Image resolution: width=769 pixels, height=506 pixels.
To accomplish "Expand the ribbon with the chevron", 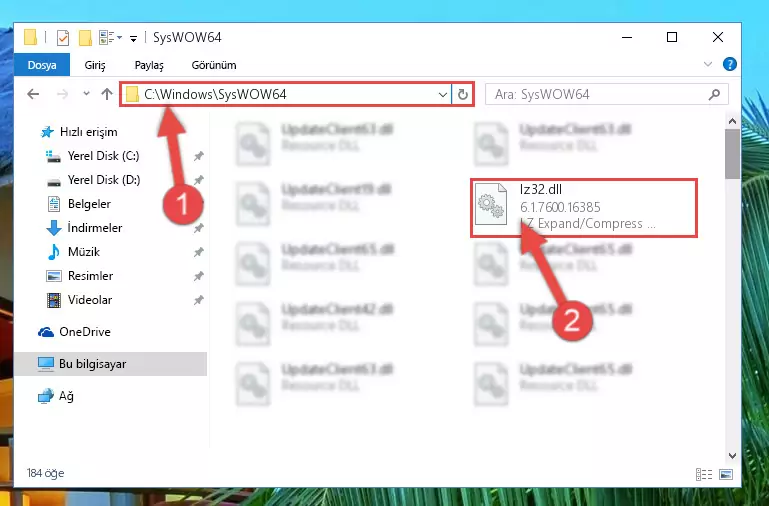I will 708,64.
